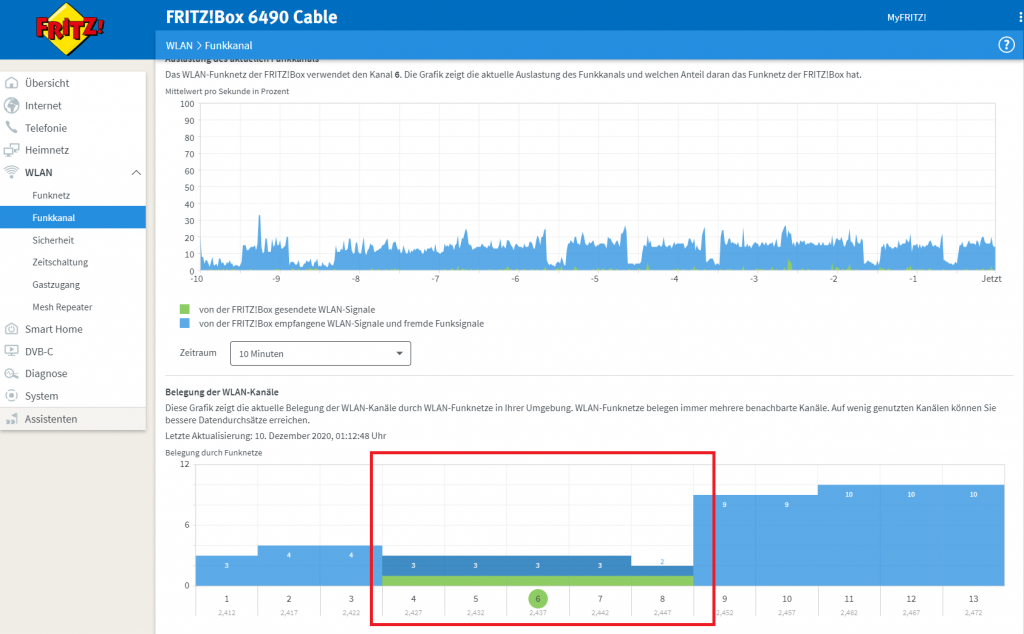
Task: Click the System gear icon
Action: point(11,396)
